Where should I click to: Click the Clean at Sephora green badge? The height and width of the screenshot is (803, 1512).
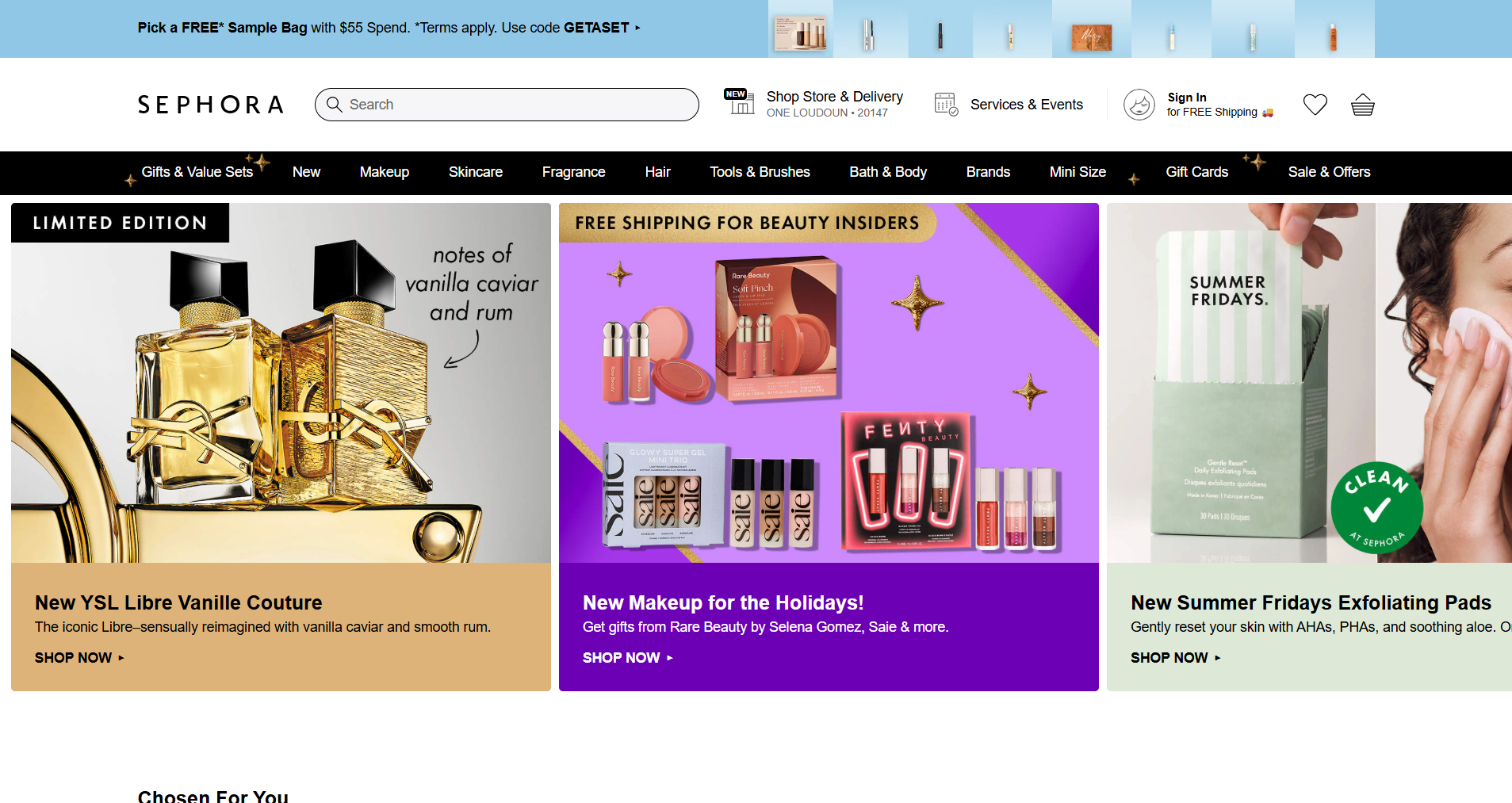tap(1376, 507)
